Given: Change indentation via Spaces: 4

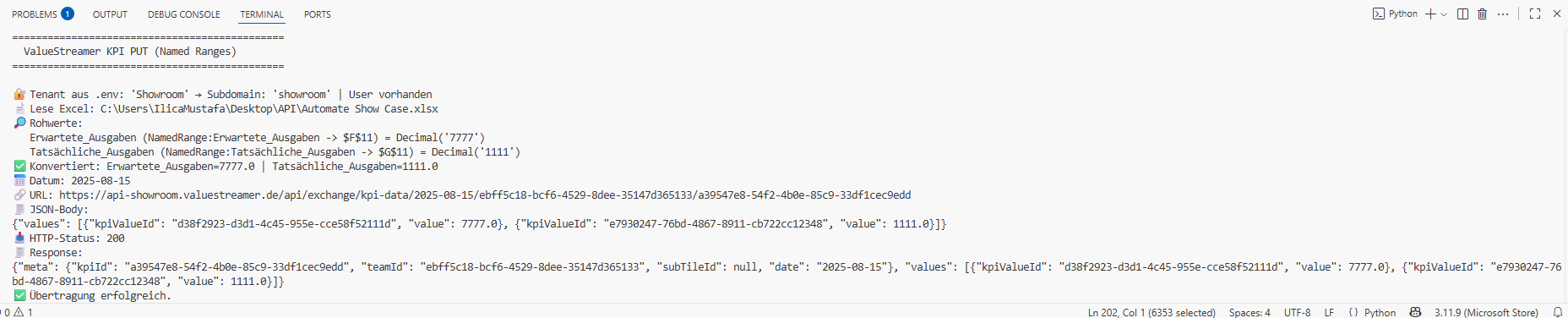Looking at the screenshot, I should pos(1249,313).
